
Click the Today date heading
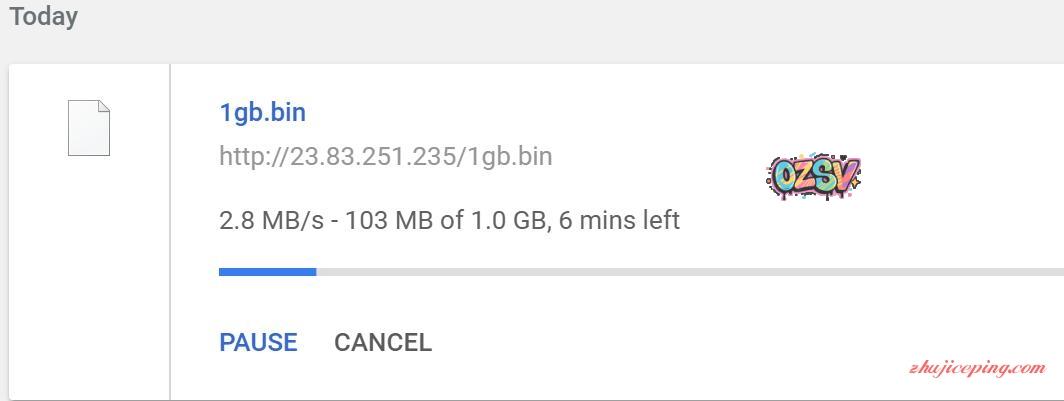point(44,17)
